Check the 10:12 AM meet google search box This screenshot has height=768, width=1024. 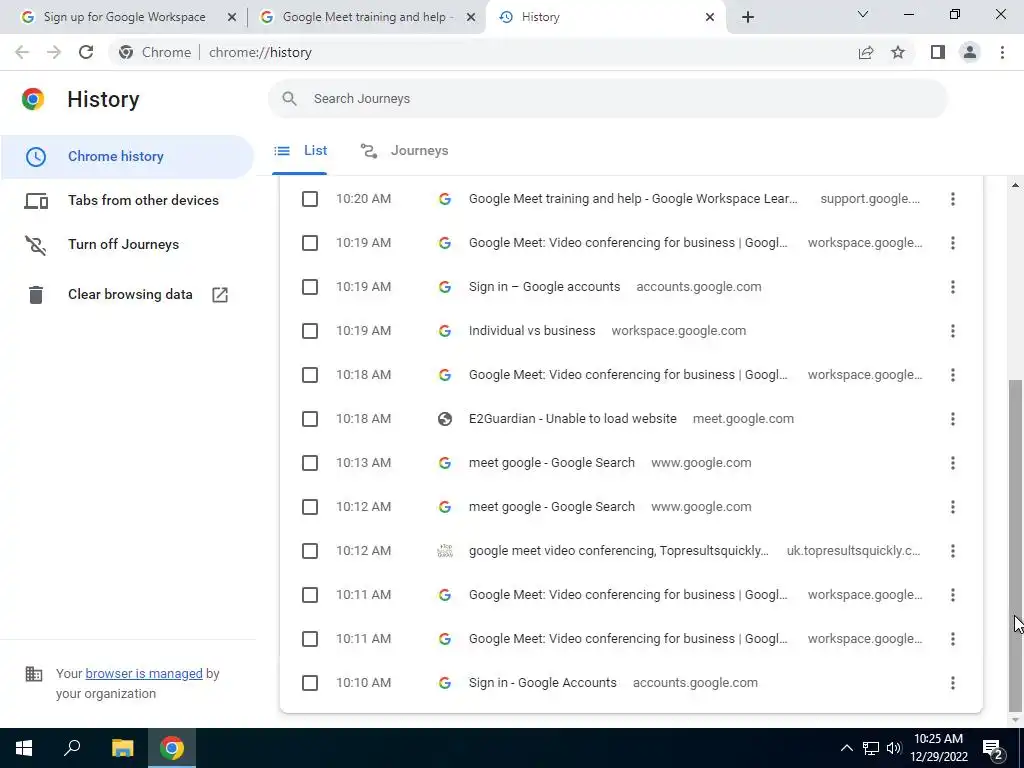310,507
